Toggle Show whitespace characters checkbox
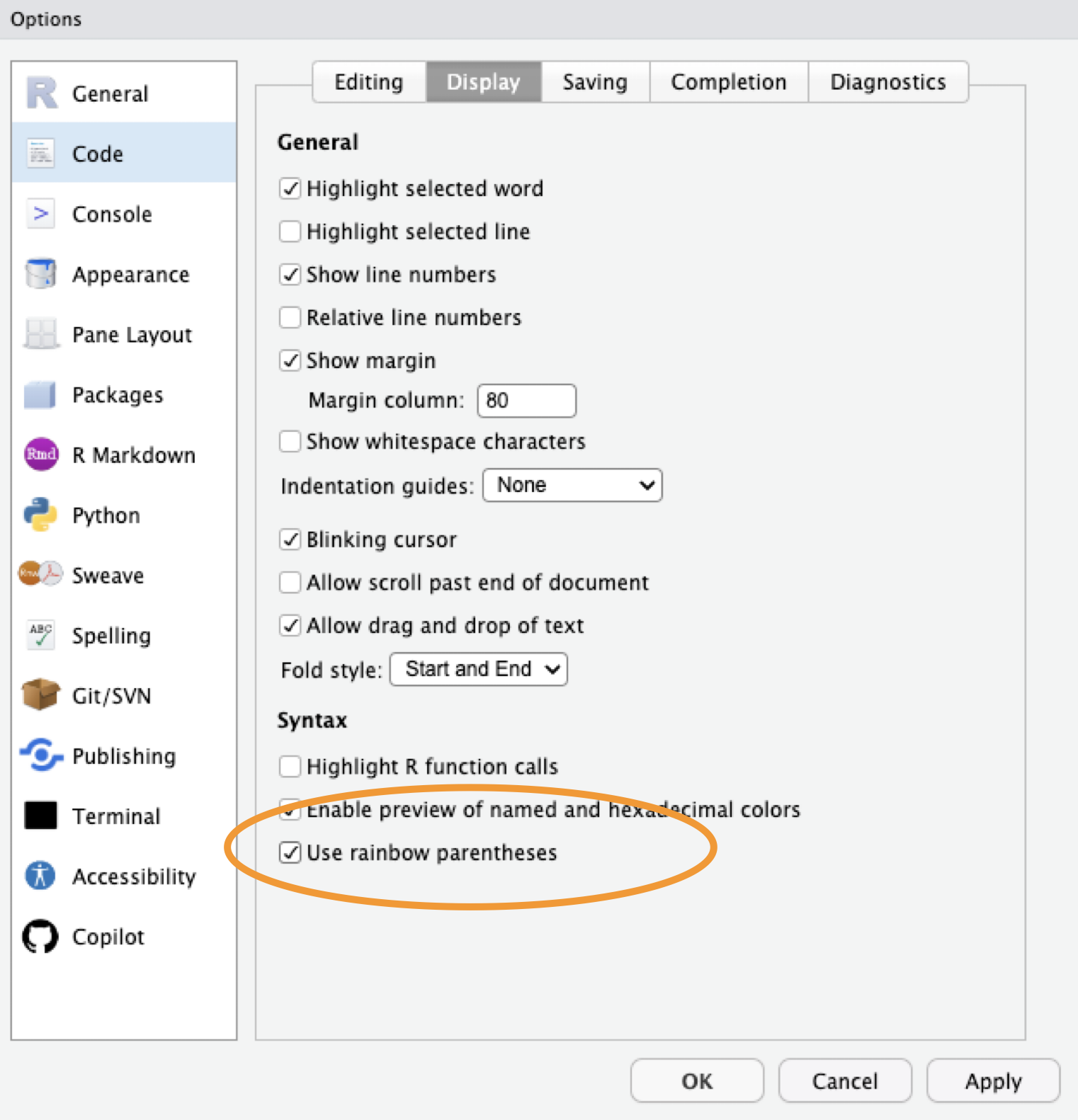The height and width of the screenshot is (1120, 1078). pyautogui.click(x=290, y=442)
